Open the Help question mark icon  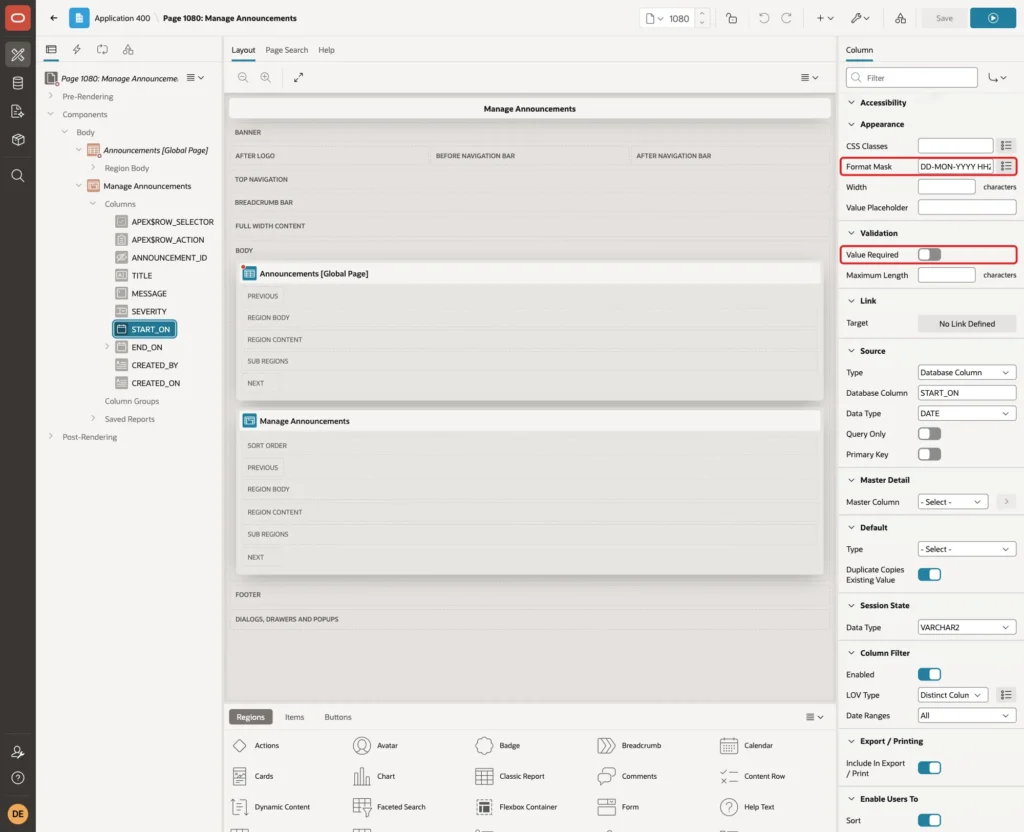point(18,778)
